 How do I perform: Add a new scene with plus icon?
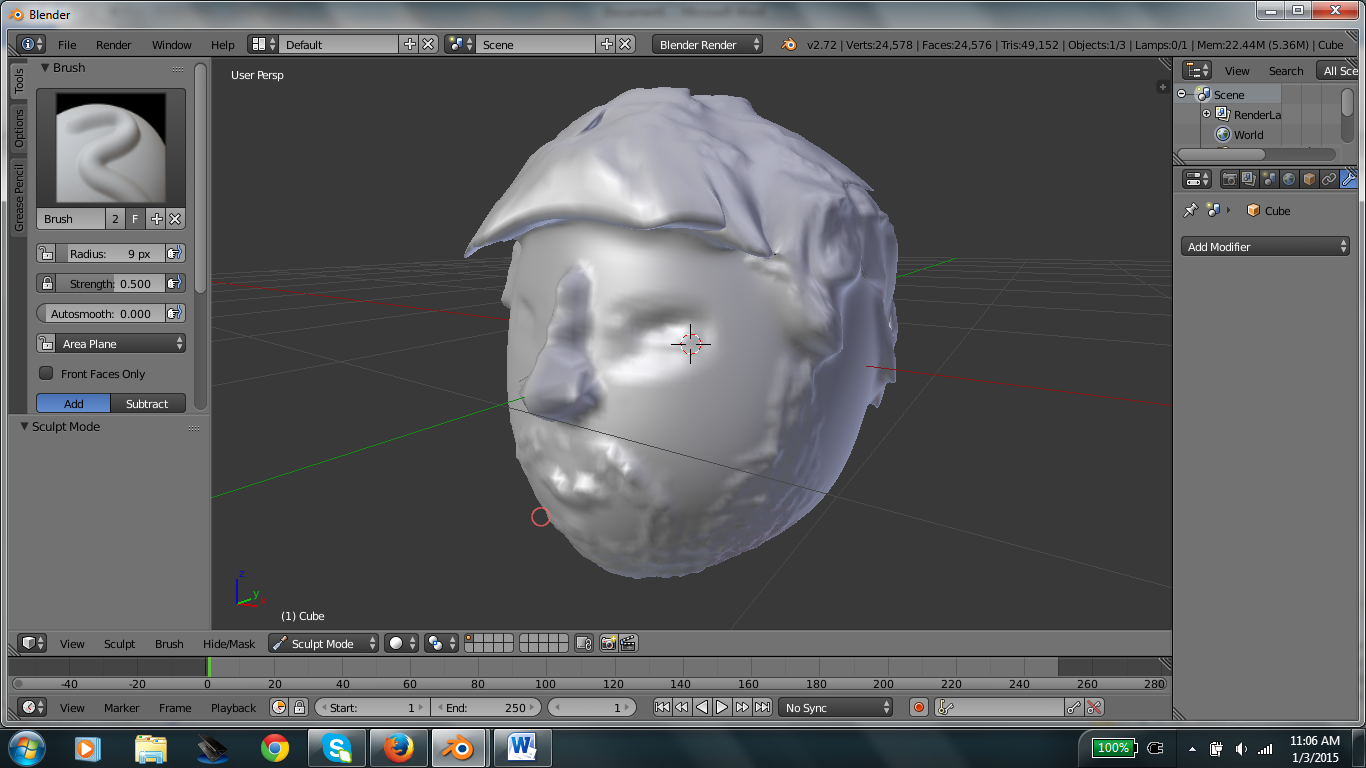(607, 45)
